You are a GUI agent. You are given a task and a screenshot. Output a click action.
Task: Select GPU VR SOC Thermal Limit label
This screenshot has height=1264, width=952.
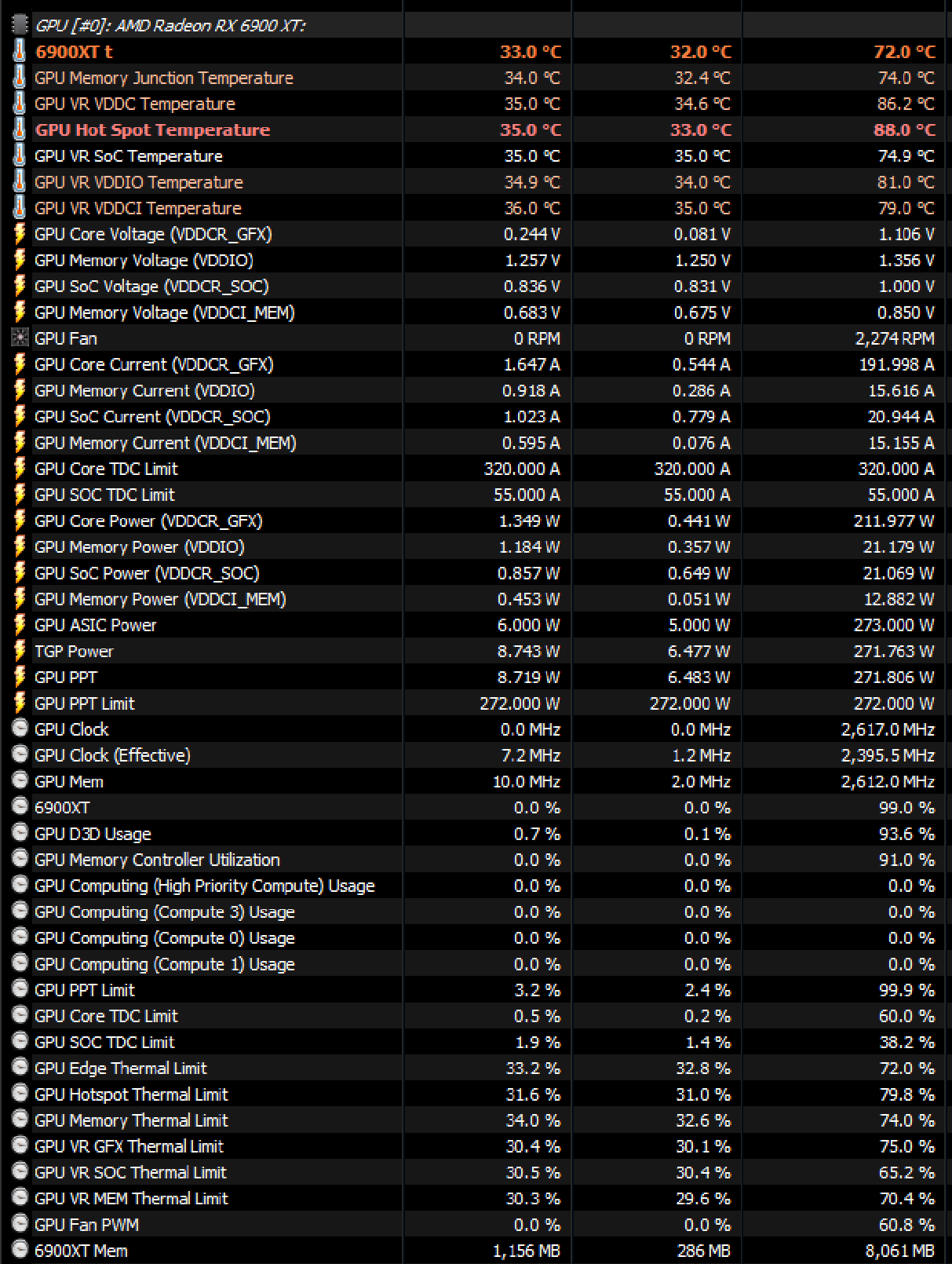pyautogui.click(x=130, y=1172)
